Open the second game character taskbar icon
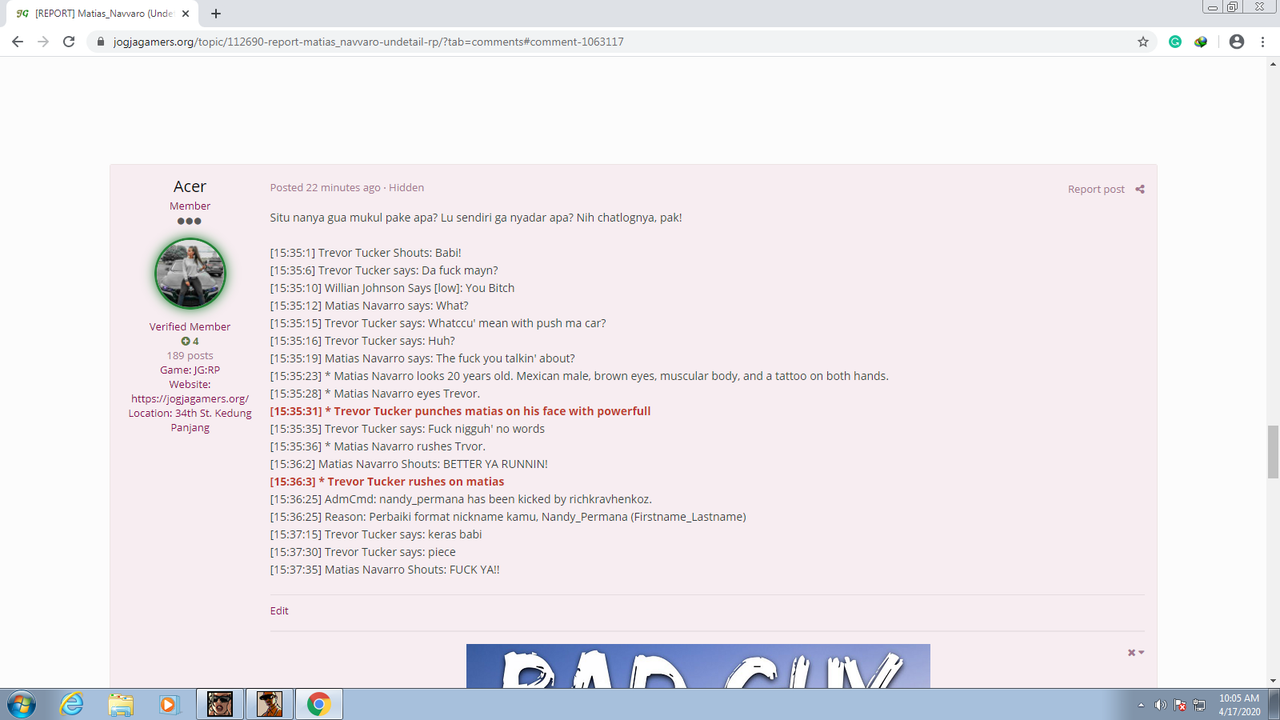The image size is (1280, 720). (269, 704)
